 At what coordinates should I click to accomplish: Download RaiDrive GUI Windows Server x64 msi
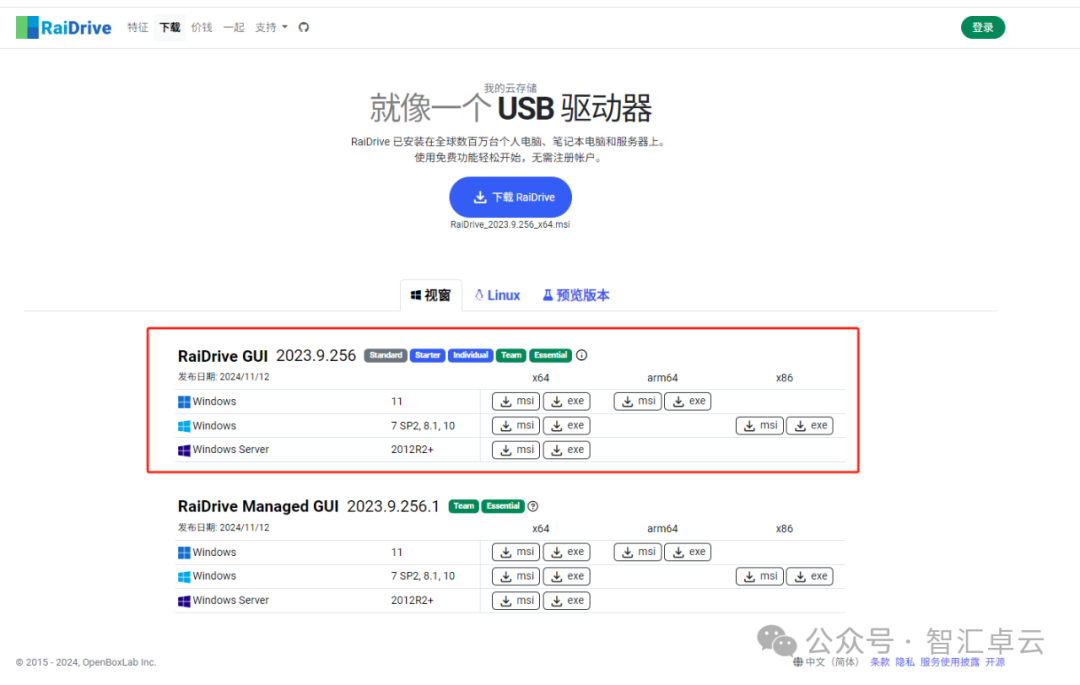coord(516,450)
